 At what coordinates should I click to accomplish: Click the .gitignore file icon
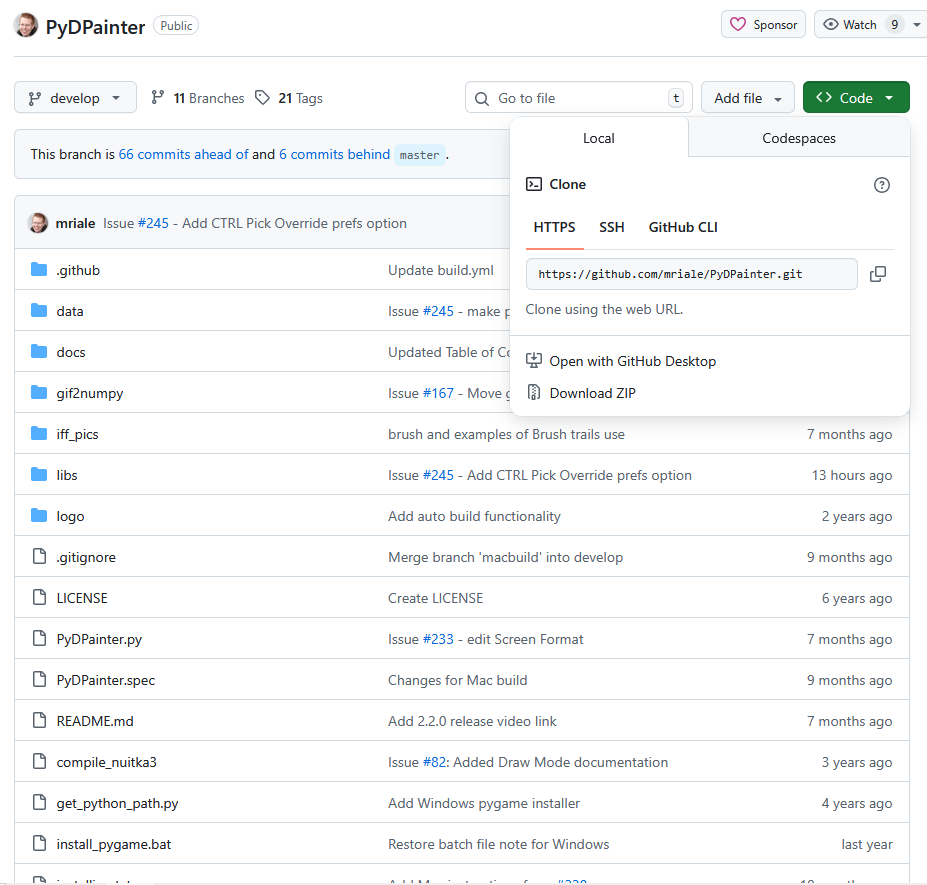click(x=39, y=556)
